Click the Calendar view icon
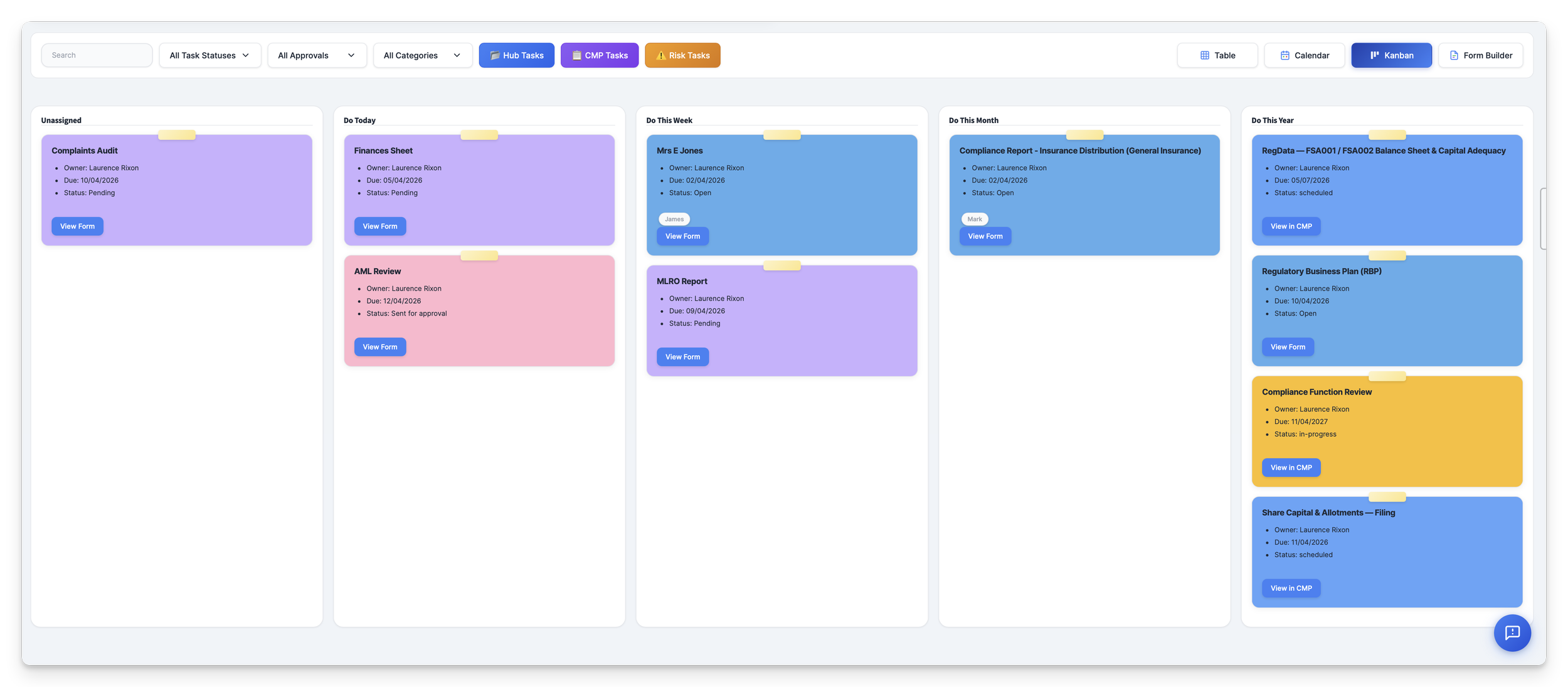This screenshot has height=687, width=1568. (x=1285, y=55)
